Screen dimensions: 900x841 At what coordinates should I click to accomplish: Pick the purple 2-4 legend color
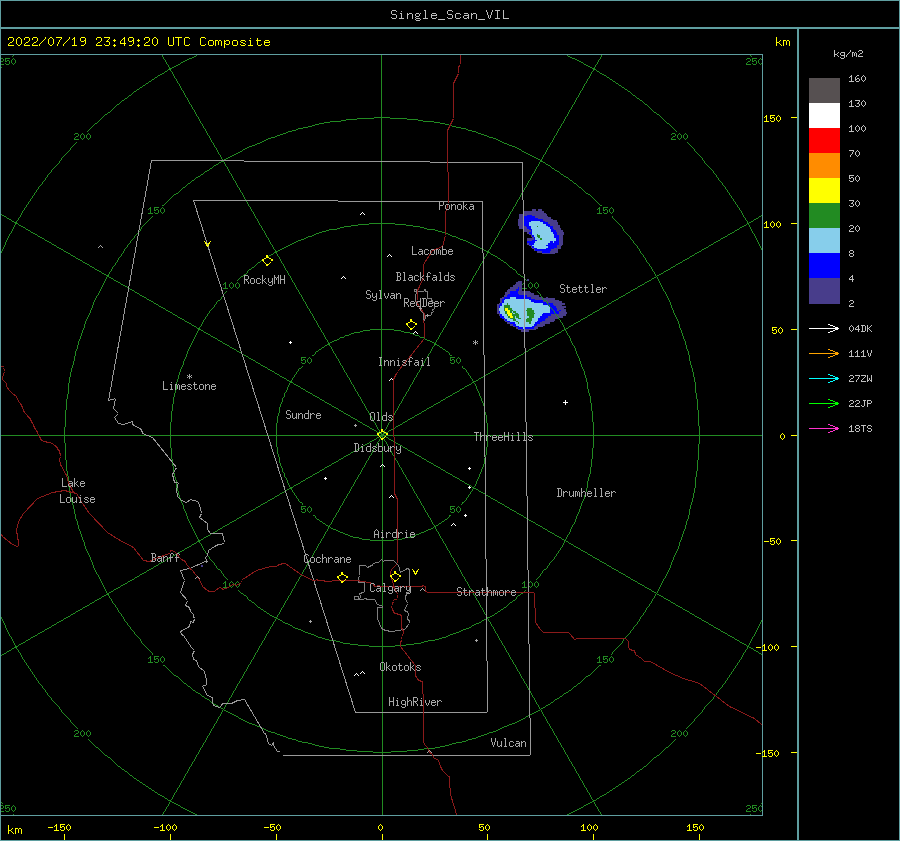pyautogui.click(x=824, y=290)
